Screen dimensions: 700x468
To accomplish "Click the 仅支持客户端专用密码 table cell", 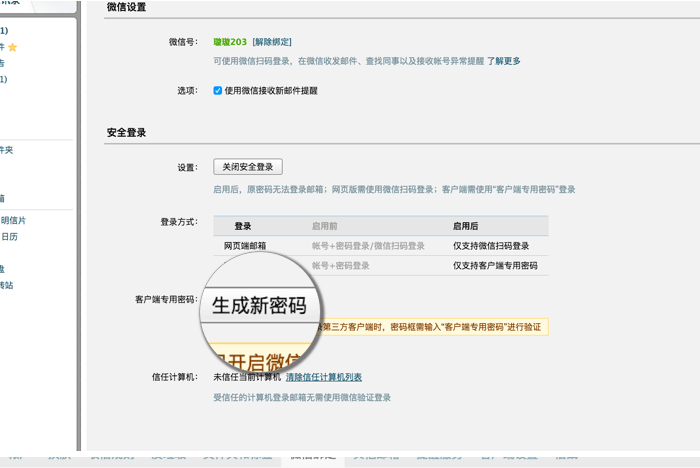I will click(x=495, y=266).
